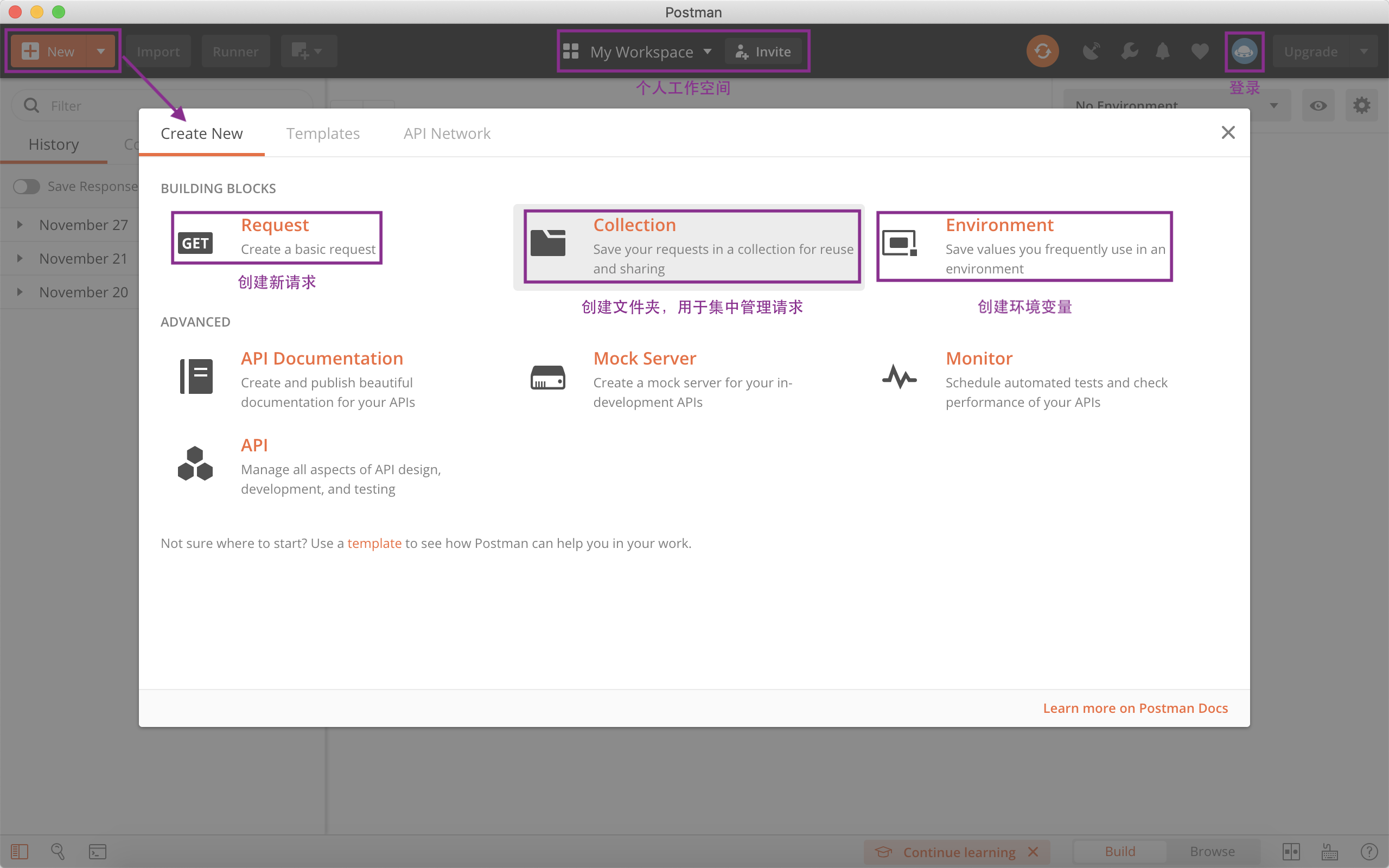Viewport: 1389px width, 868px height.
Task: Click the API title under Advanced
Action: (x=254, y=445)
